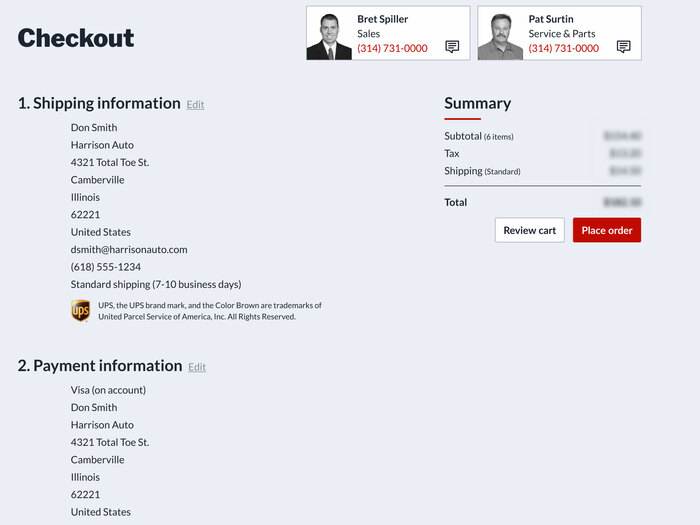This screenshot has width=700, height=525.
Task: Go back with Review cart button
Action: coord(529,230)
